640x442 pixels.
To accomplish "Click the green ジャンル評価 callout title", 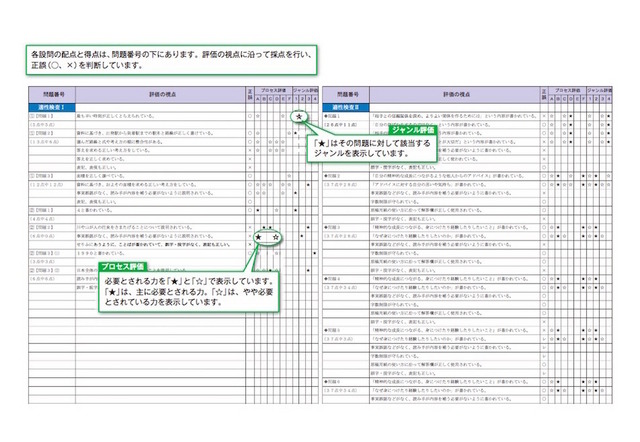I will 413,130.
